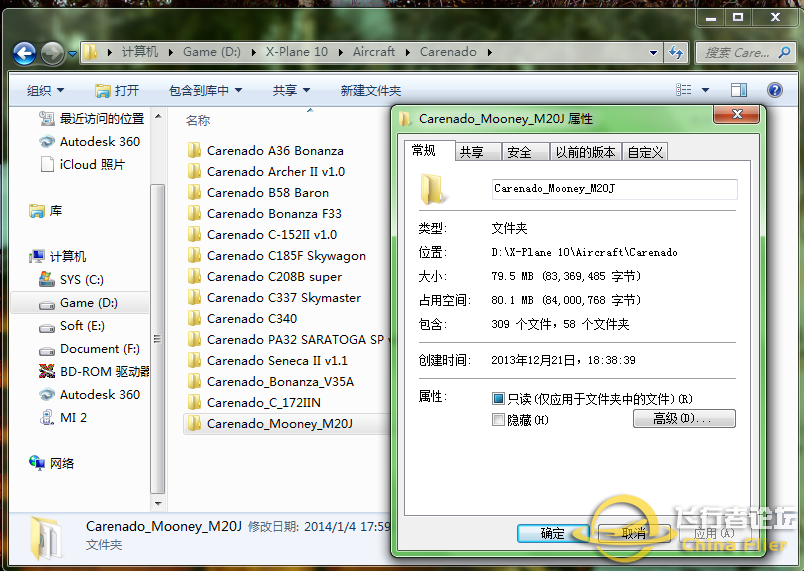Click the help question mark icon

[x=773, y=90]
